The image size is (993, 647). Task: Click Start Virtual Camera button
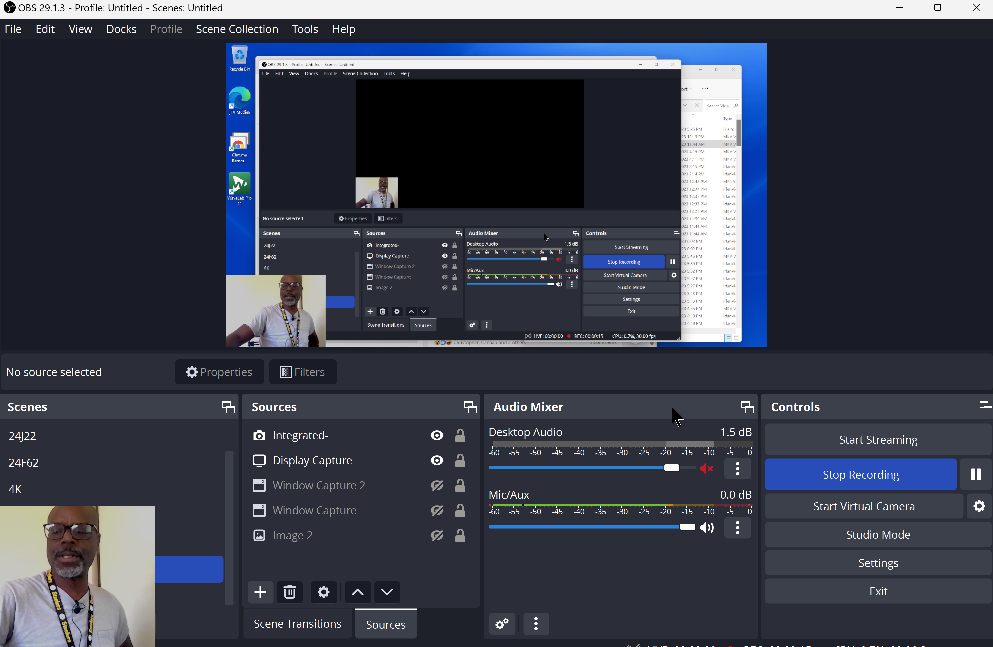tap(864, 506)
